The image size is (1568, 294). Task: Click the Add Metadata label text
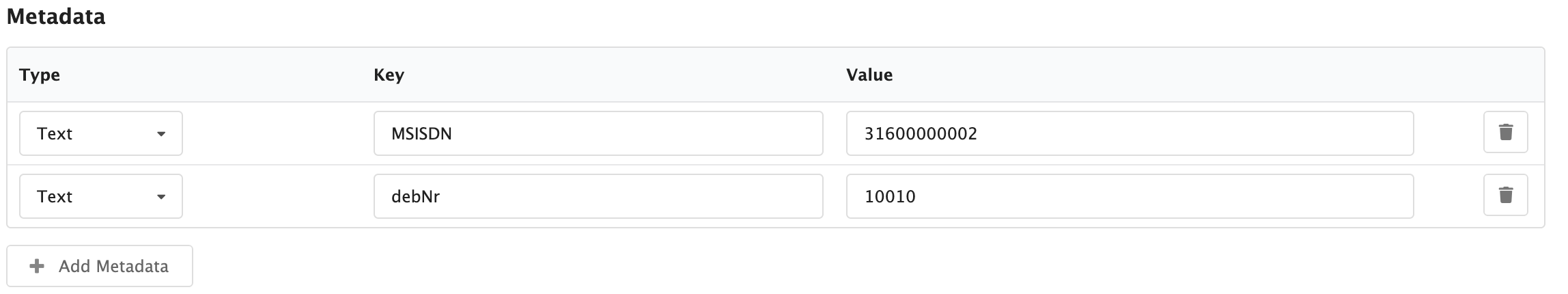coord(113,266)
